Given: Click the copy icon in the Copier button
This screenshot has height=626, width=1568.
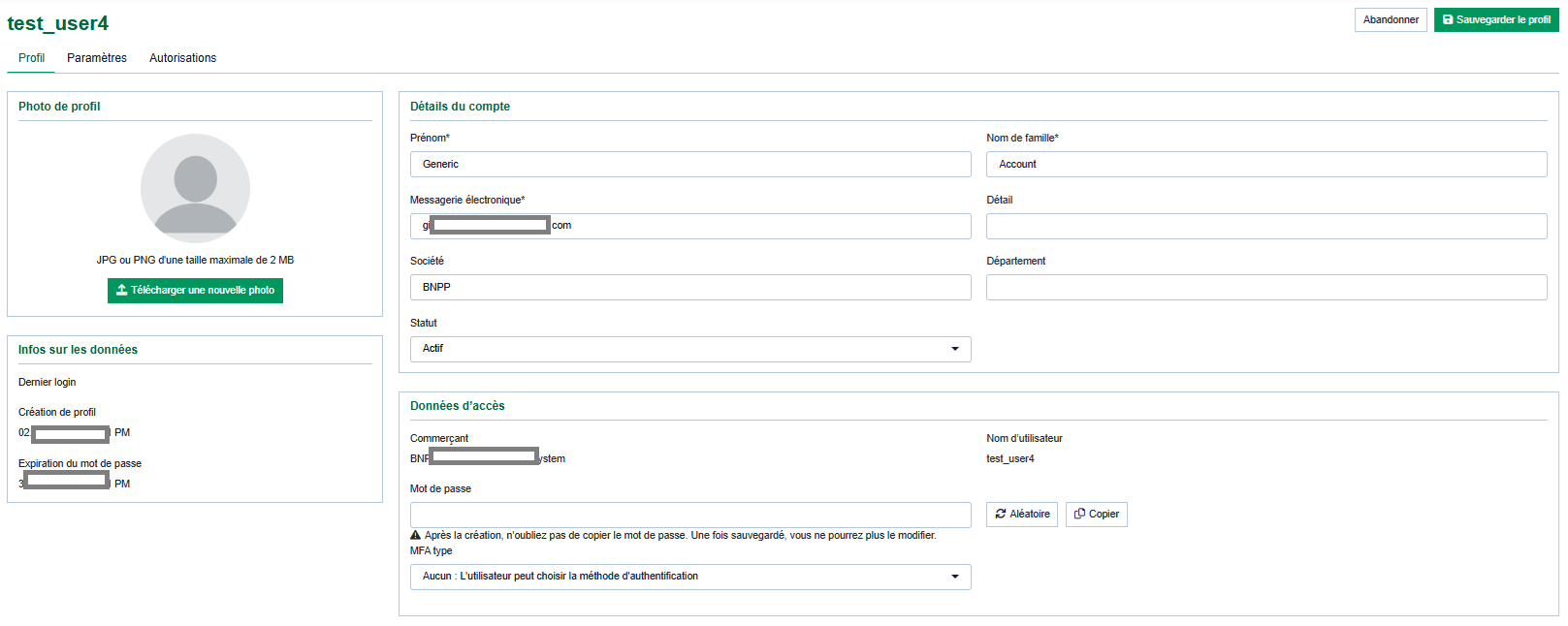Looking at the screenshot, I should (x=1079, y=515).
